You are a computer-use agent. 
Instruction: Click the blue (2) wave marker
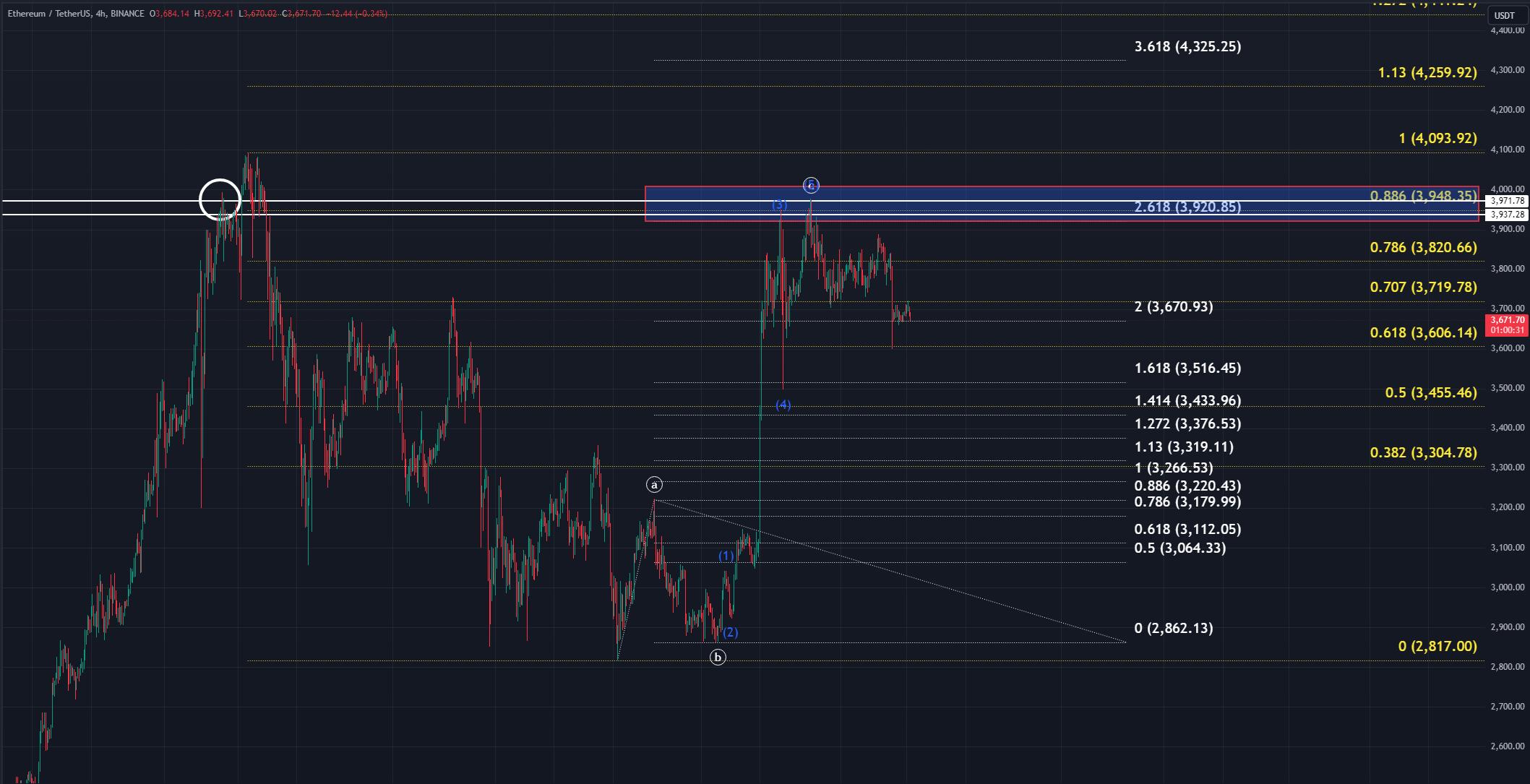[x=731, y=632]
